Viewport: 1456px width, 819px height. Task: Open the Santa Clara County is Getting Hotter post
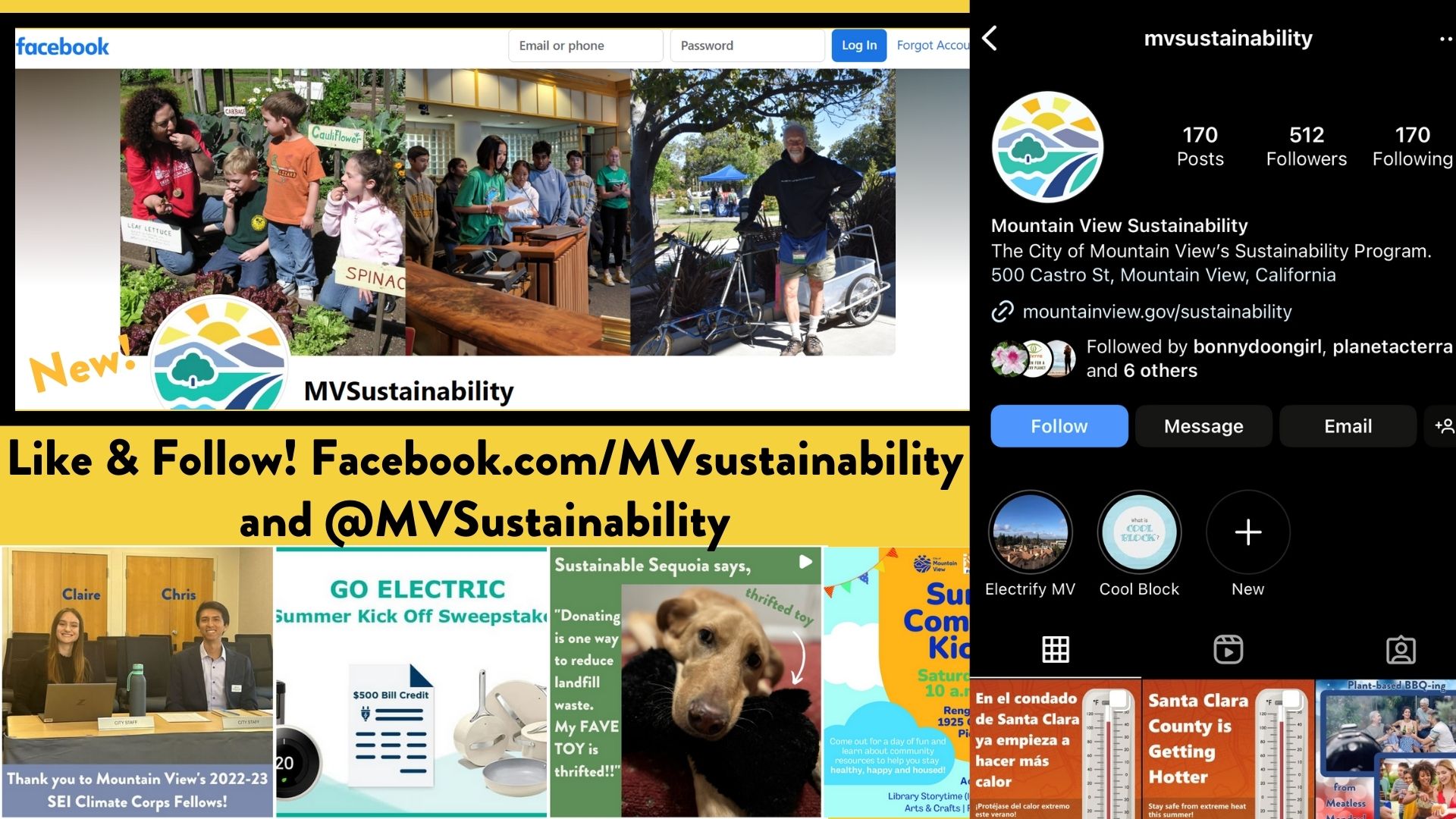click(1228, 749)
